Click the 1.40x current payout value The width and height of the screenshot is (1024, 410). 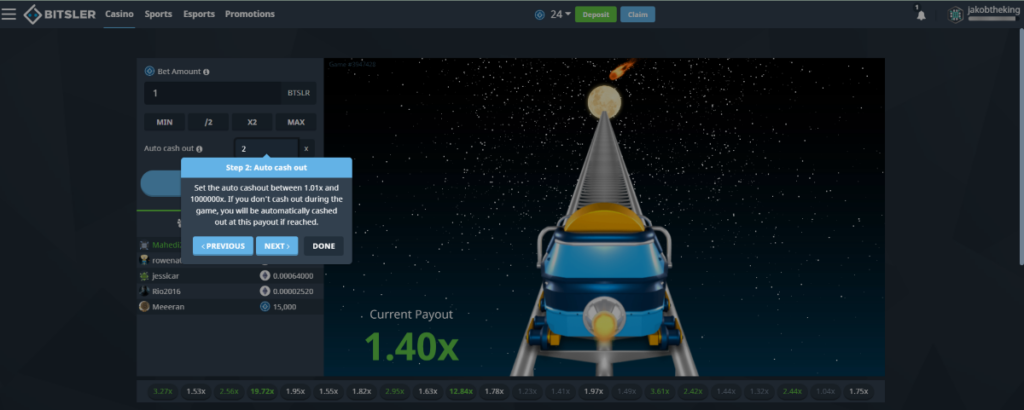click(x=411, y=346)
